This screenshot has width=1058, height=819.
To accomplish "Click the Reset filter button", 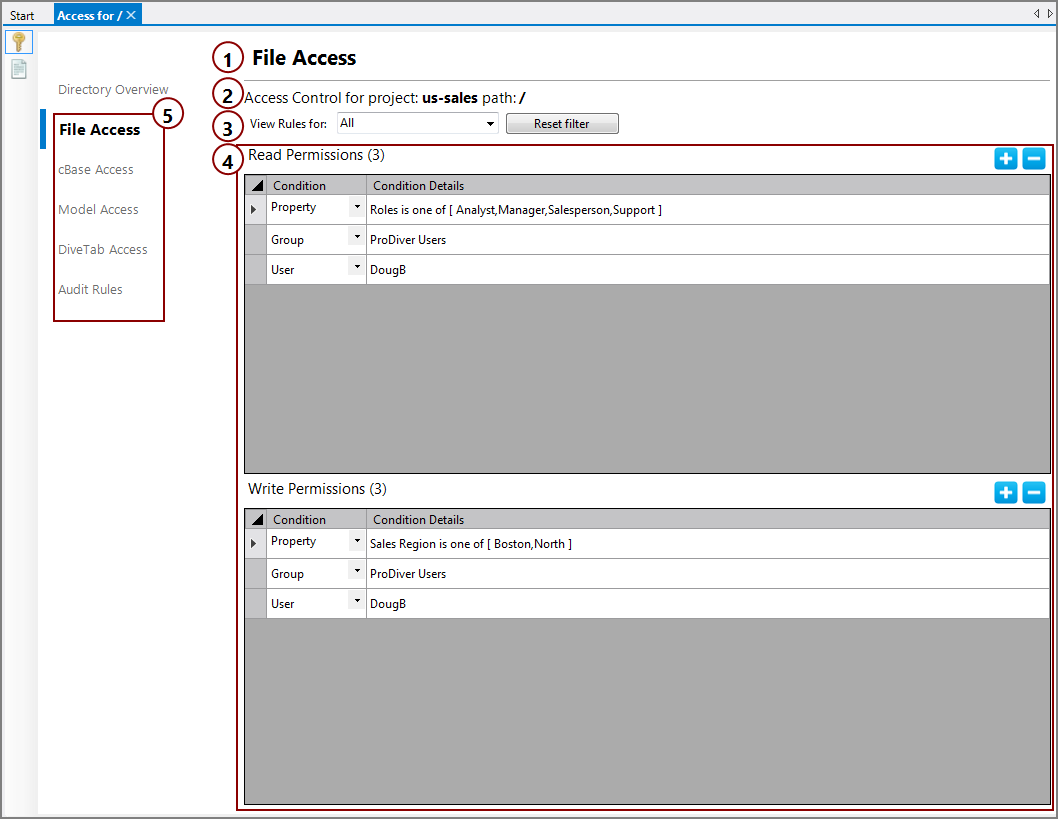I will coord(561,123).
